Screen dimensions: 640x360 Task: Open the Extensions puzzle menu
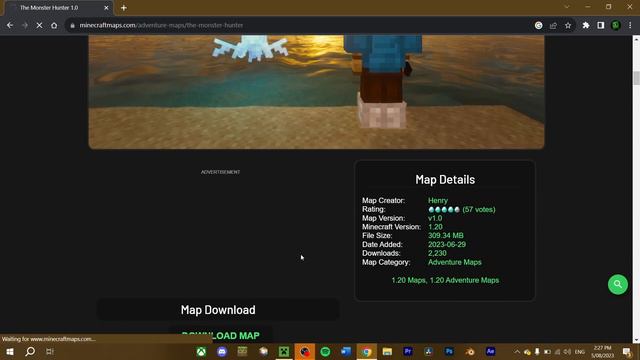pyautogui.click(x=586, y=25)
